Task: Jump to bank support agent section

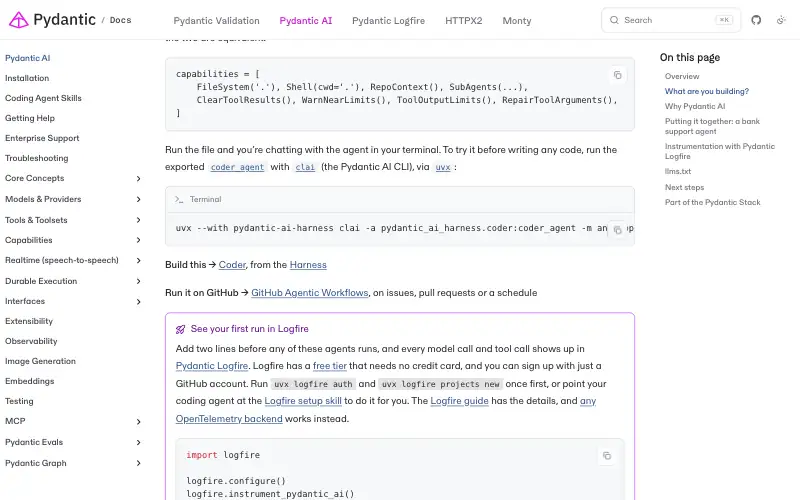Action: click(x=712, y=126)
